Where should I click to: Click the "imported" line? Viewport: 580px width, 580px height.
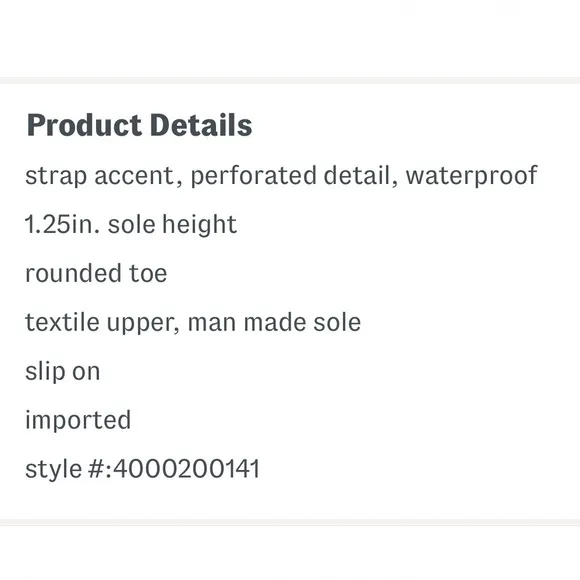(78, 420)
